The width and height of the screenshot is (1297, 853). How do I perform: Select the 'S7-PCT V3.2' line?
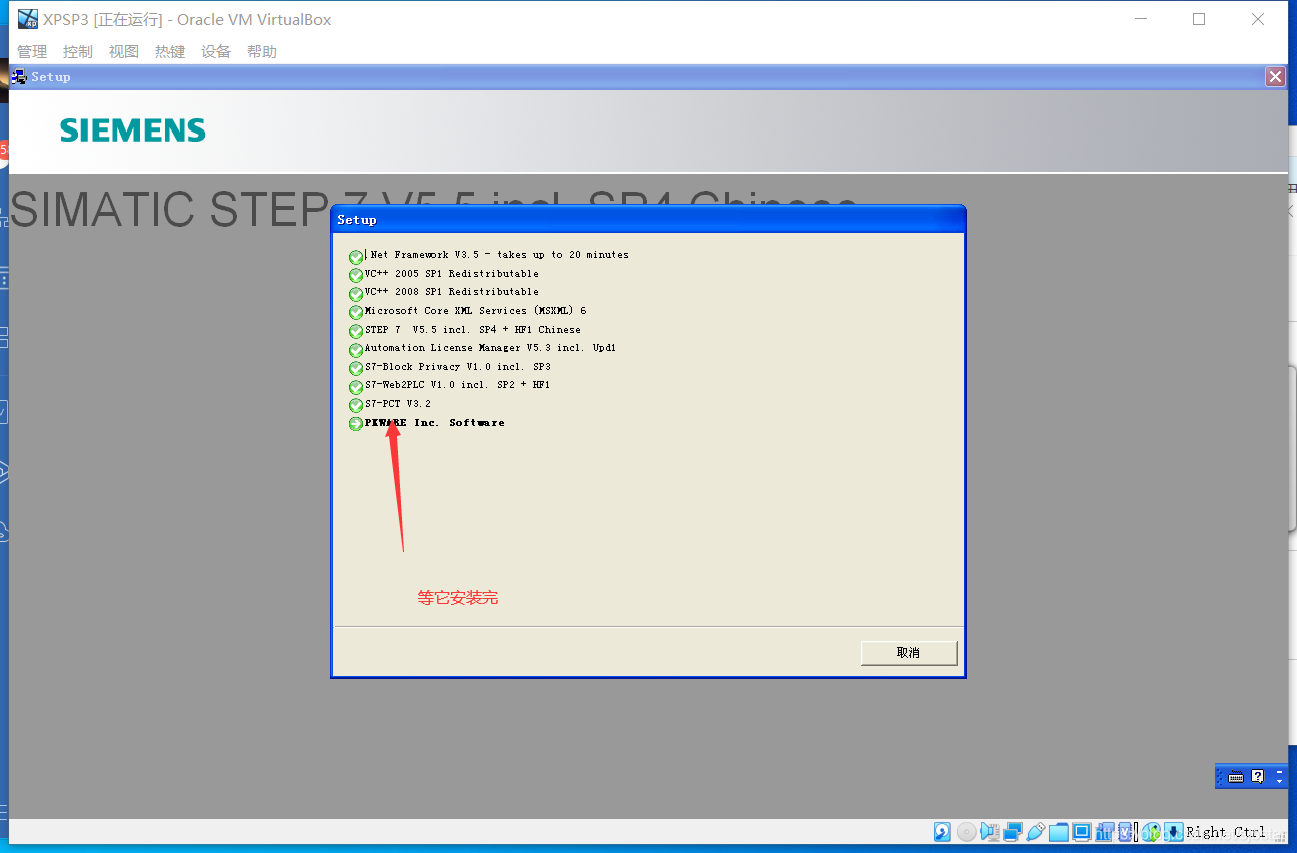(x=398, y=404)
